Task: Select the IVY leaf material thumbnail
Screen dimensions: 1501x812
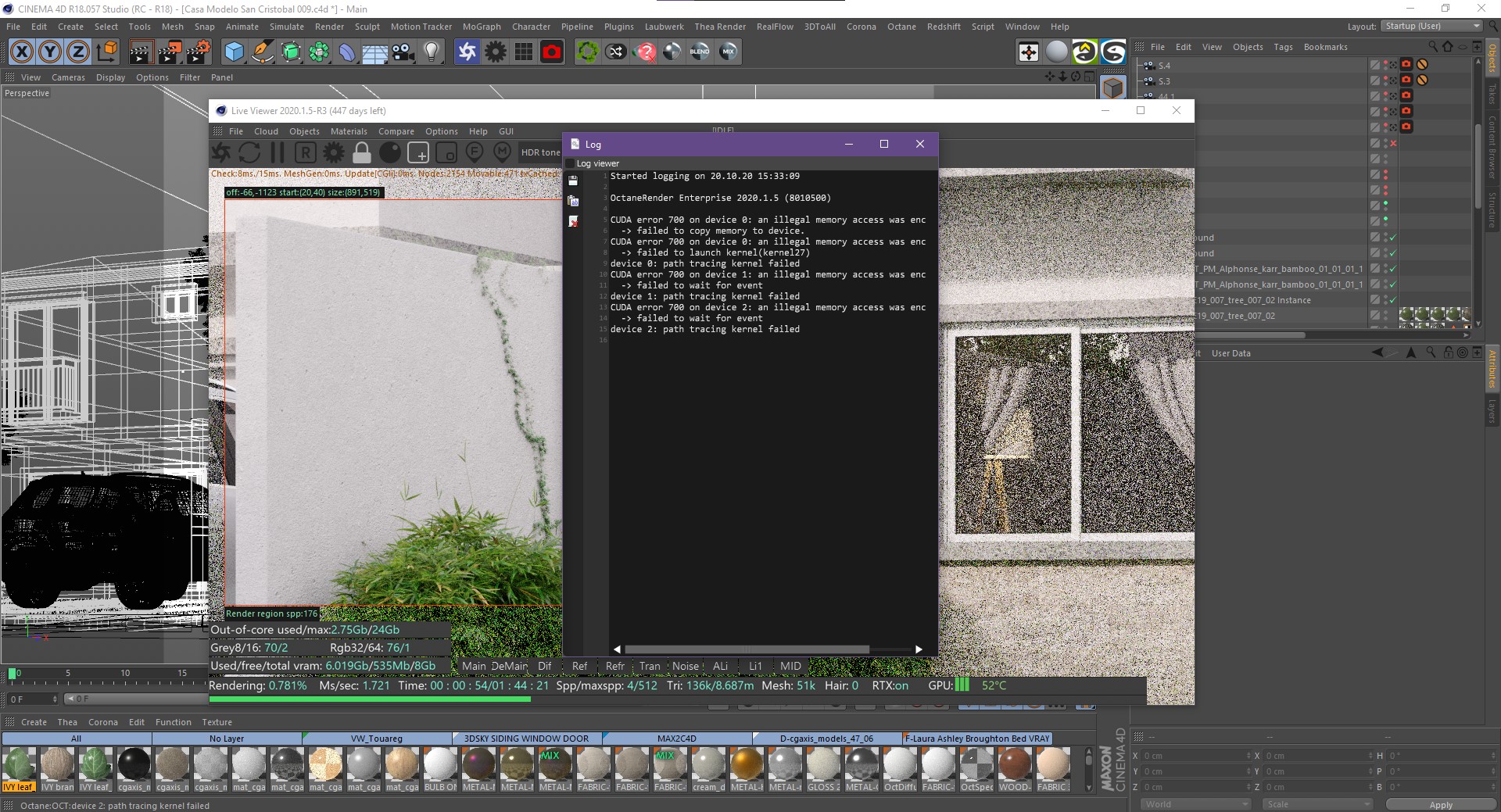Action: (20, 769)
